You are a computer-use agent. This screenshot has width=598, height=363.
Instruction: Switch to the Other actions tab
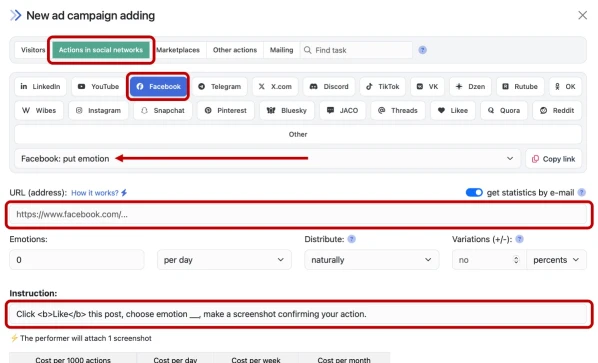point(235,50)
